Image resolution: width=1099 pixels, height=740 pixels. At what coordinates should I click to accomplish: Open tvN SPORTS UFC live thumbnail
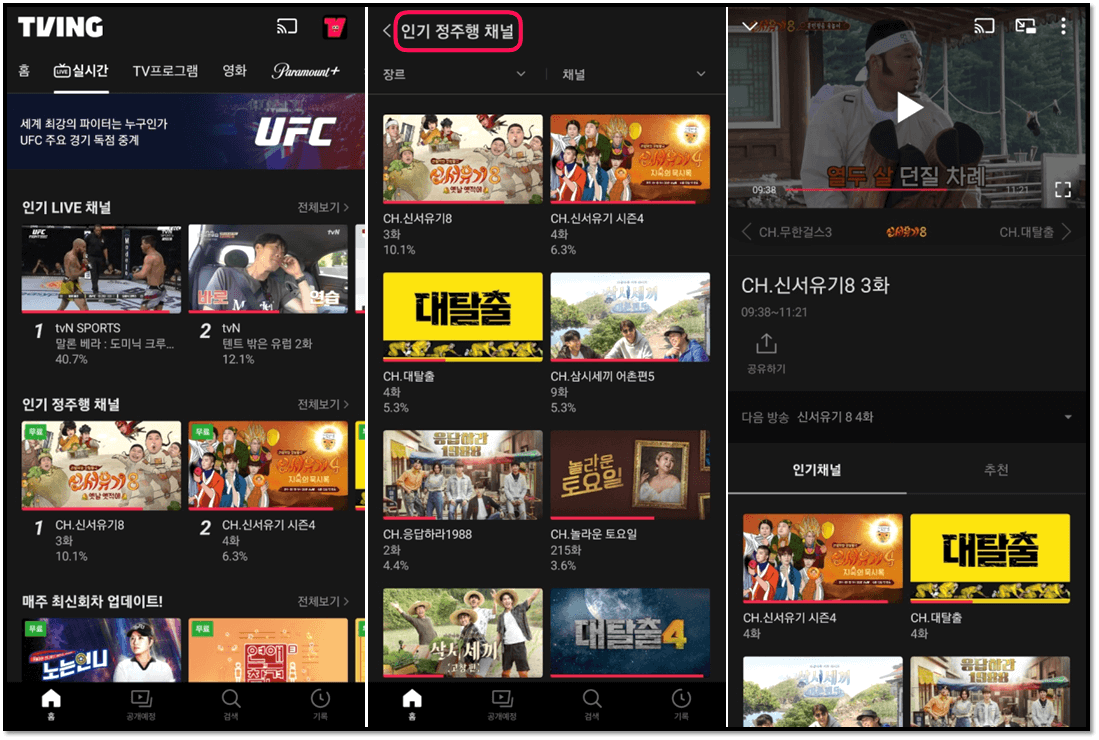tap(101, 269)
